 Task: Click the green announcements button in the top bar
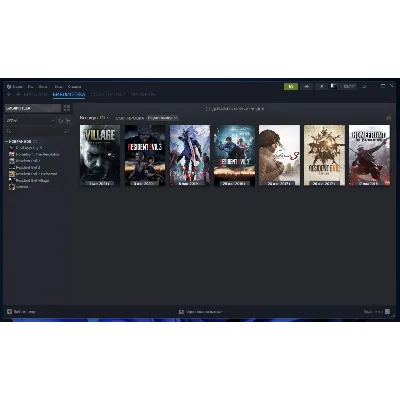[291, 87]
